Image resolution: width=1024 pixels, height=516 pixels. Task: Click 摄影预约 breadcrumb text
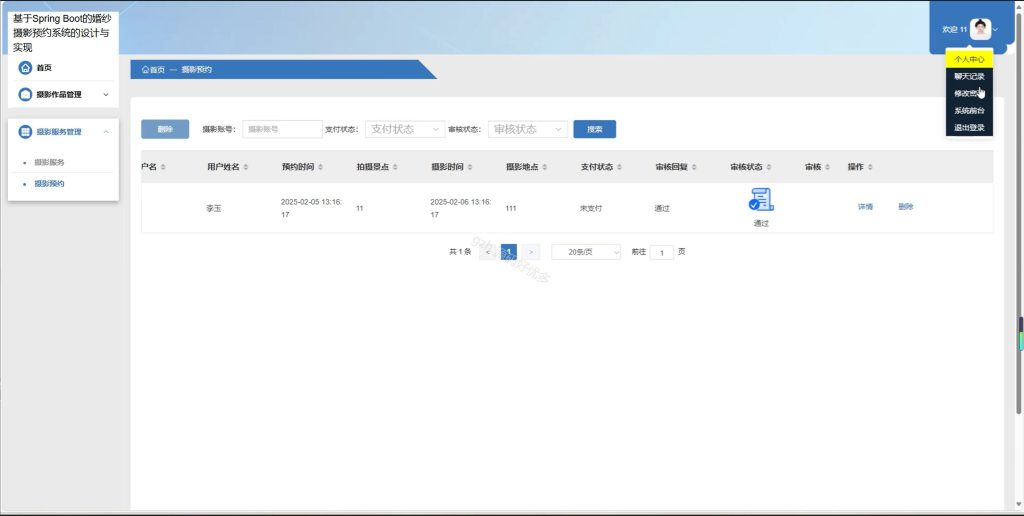(x=197, y=69)
